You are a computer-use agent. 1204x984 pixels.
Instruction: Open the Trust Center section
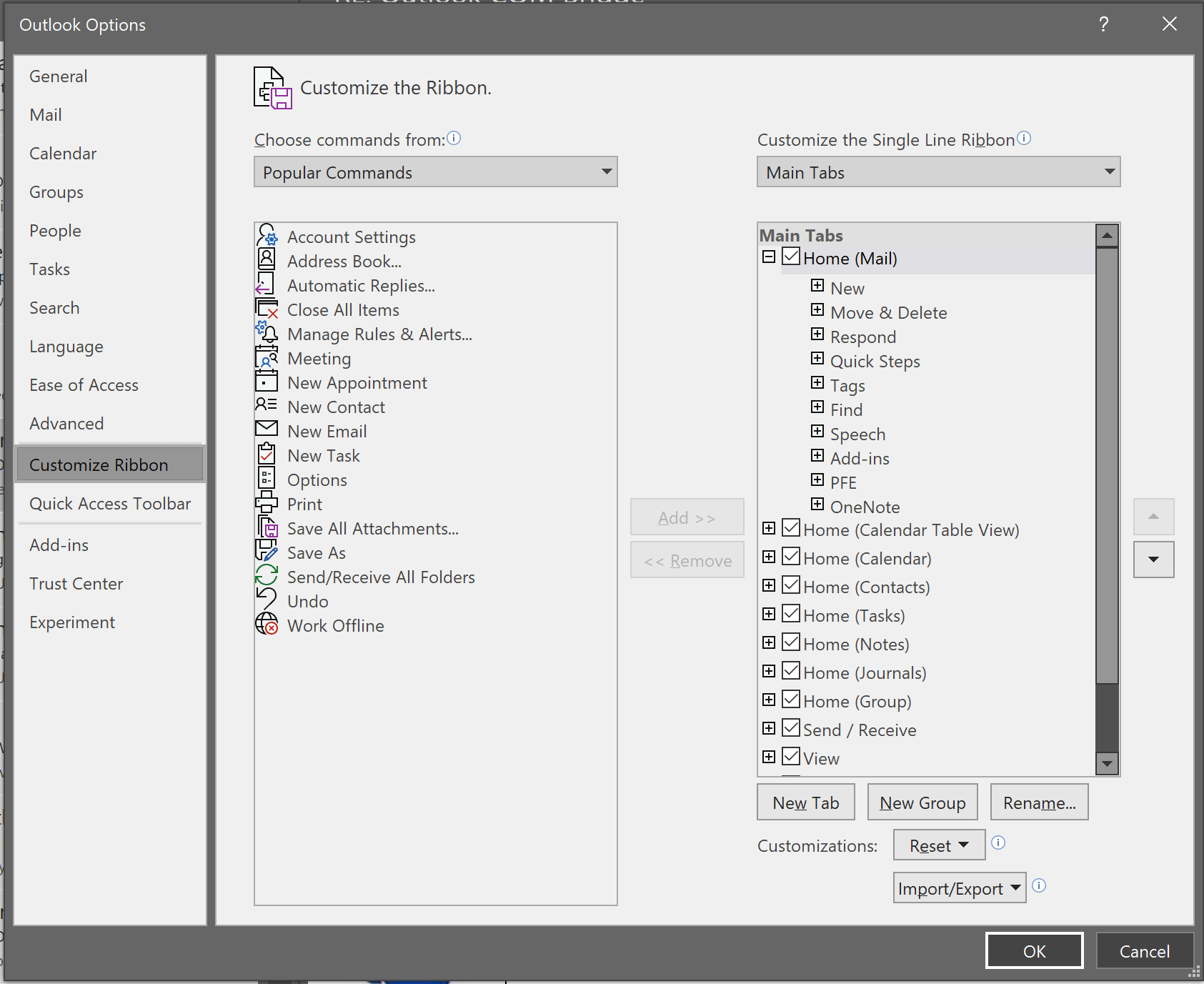pyautogui.click(x=76, y=583)
